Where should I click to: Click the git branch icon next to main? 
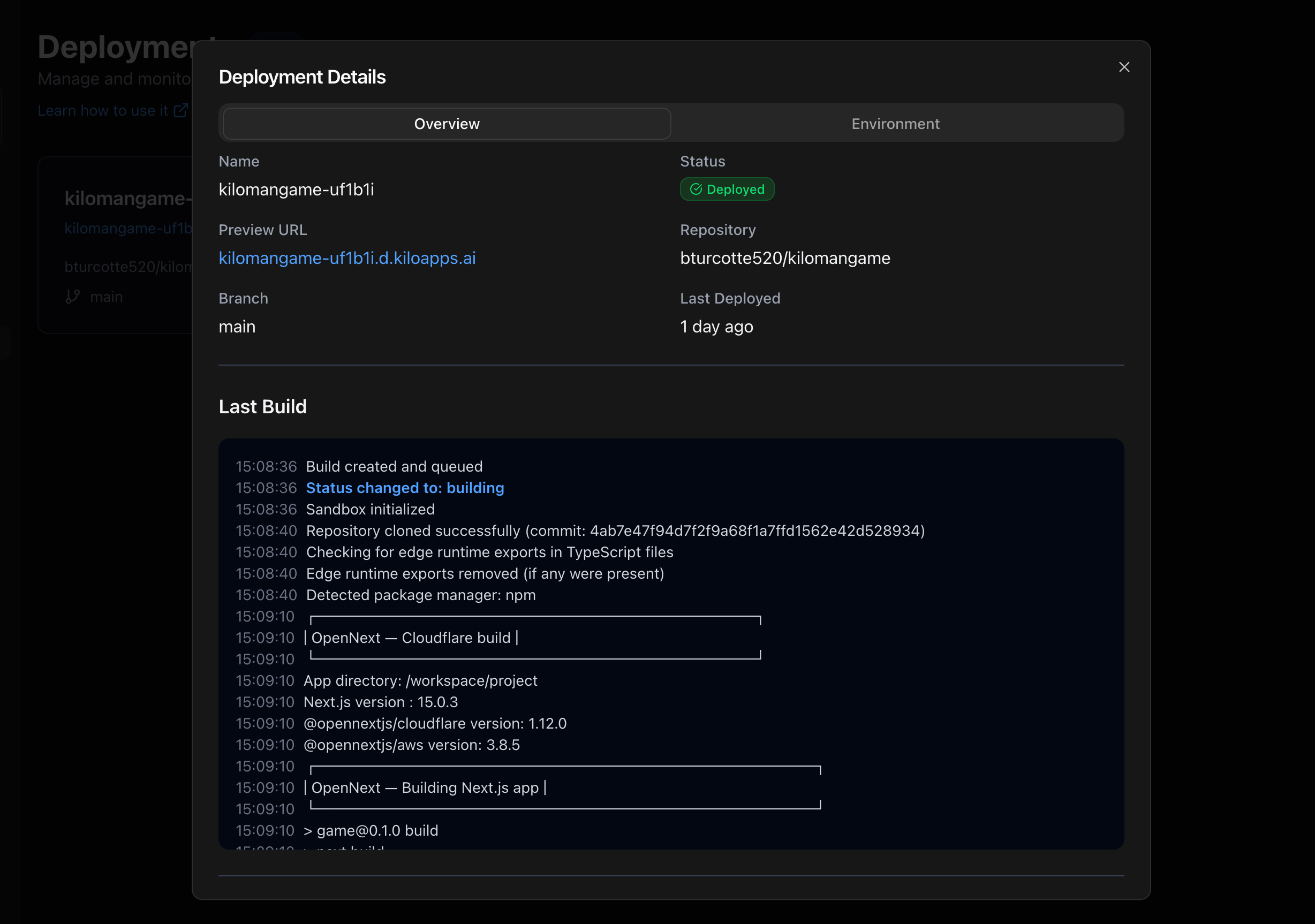(x=73, y=297)
